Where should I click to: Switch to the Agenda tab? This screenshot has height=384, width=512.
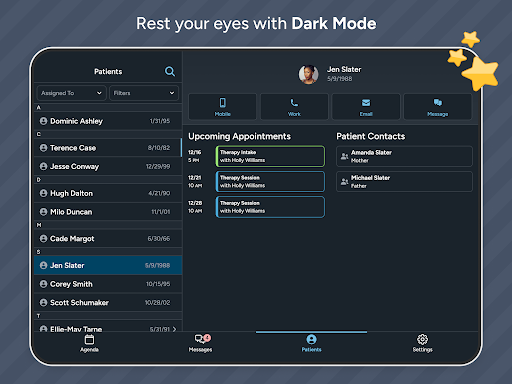pyautogui.click(x=89, y=343)
